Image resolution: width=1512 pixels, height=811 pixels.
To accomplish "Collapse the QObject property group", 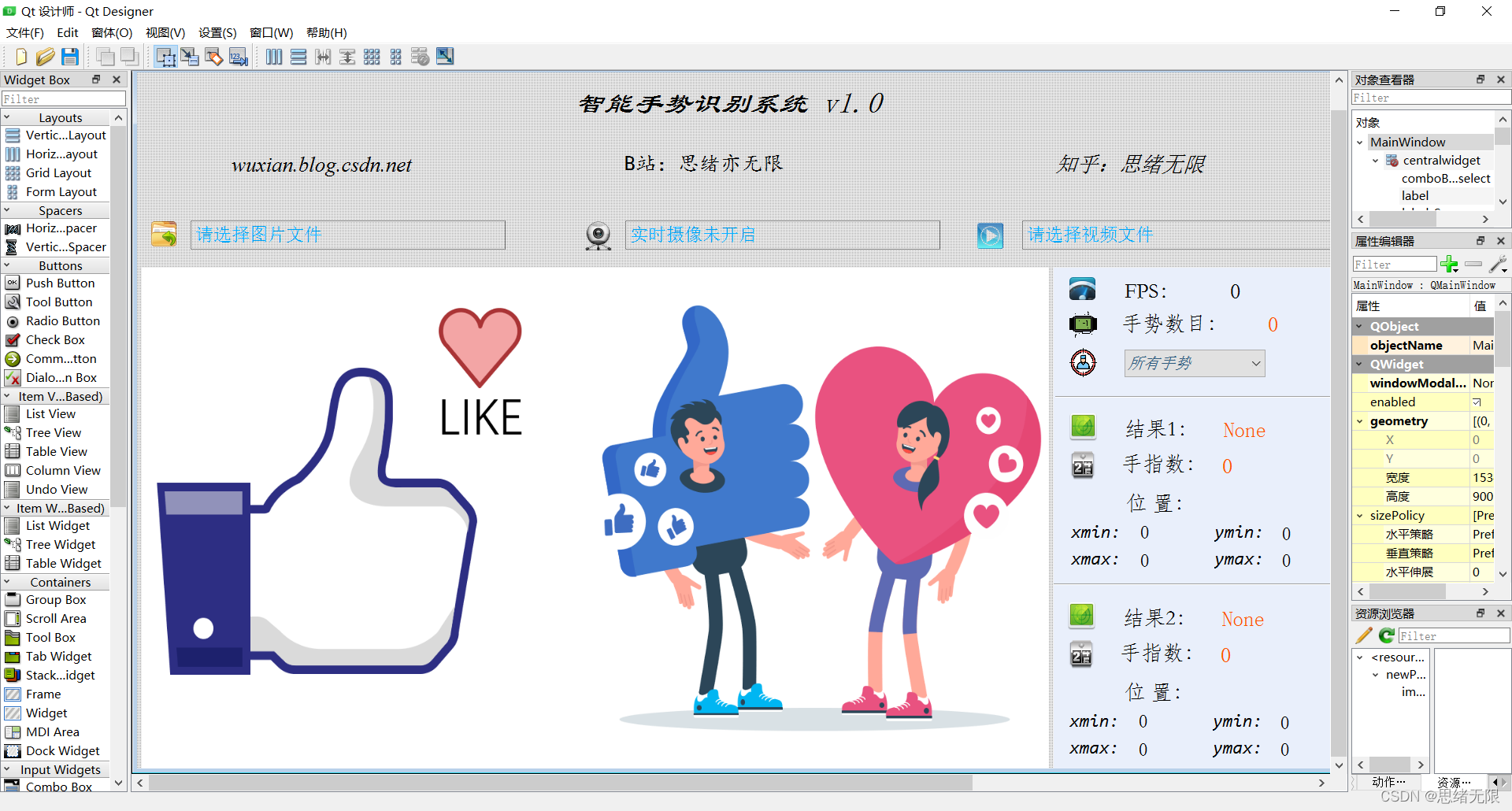I will [1360, 326].
